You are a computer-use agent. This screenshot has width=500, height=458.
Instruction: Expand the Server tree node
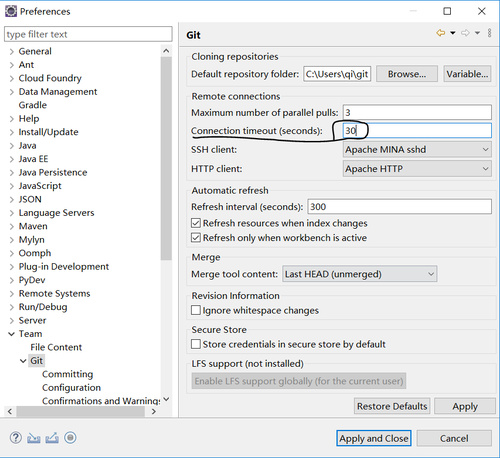(12, 321)
